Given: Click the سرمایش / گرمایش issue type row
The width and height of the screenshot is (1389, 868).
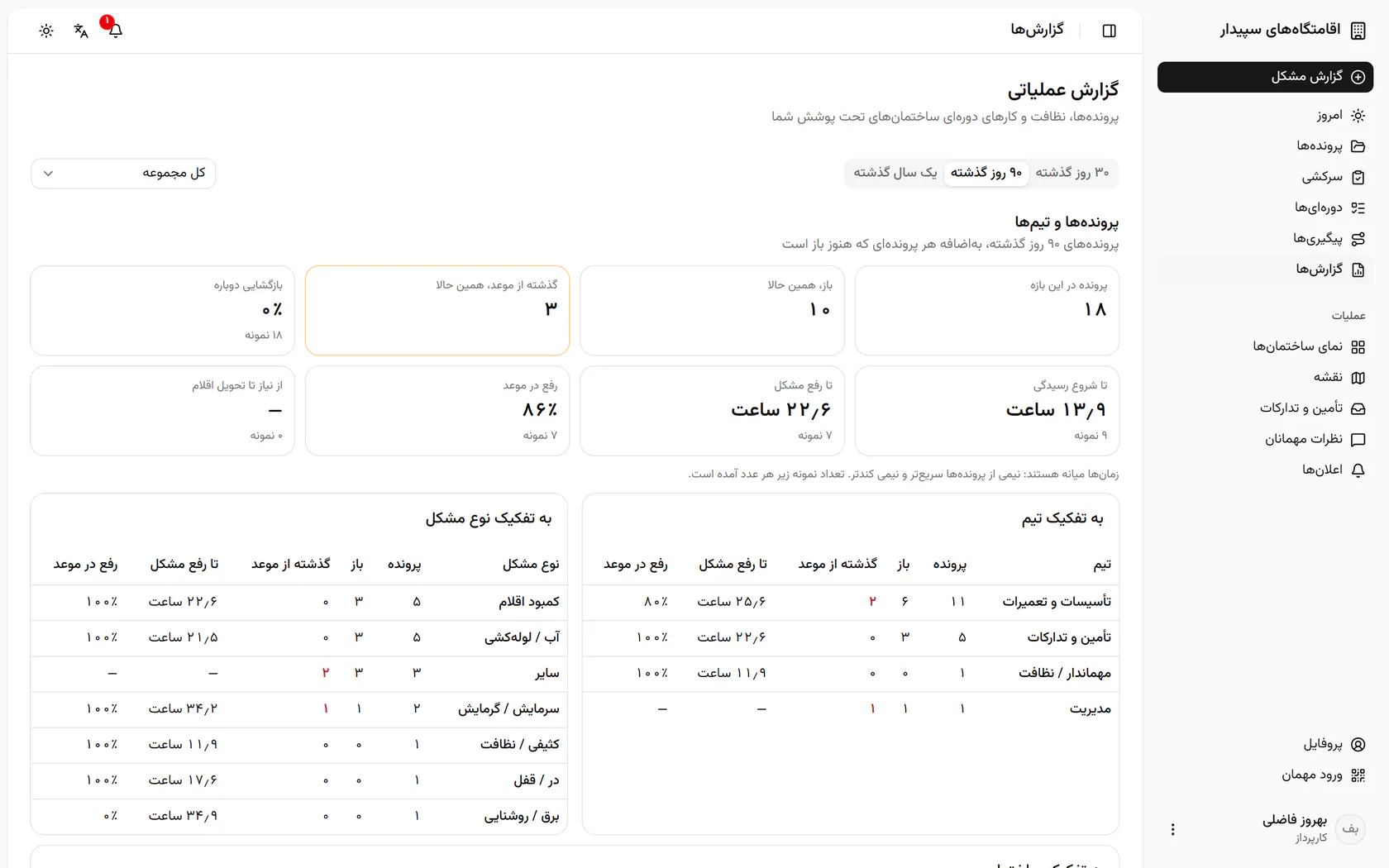Looking at the screenshot, I should point(299,708).
